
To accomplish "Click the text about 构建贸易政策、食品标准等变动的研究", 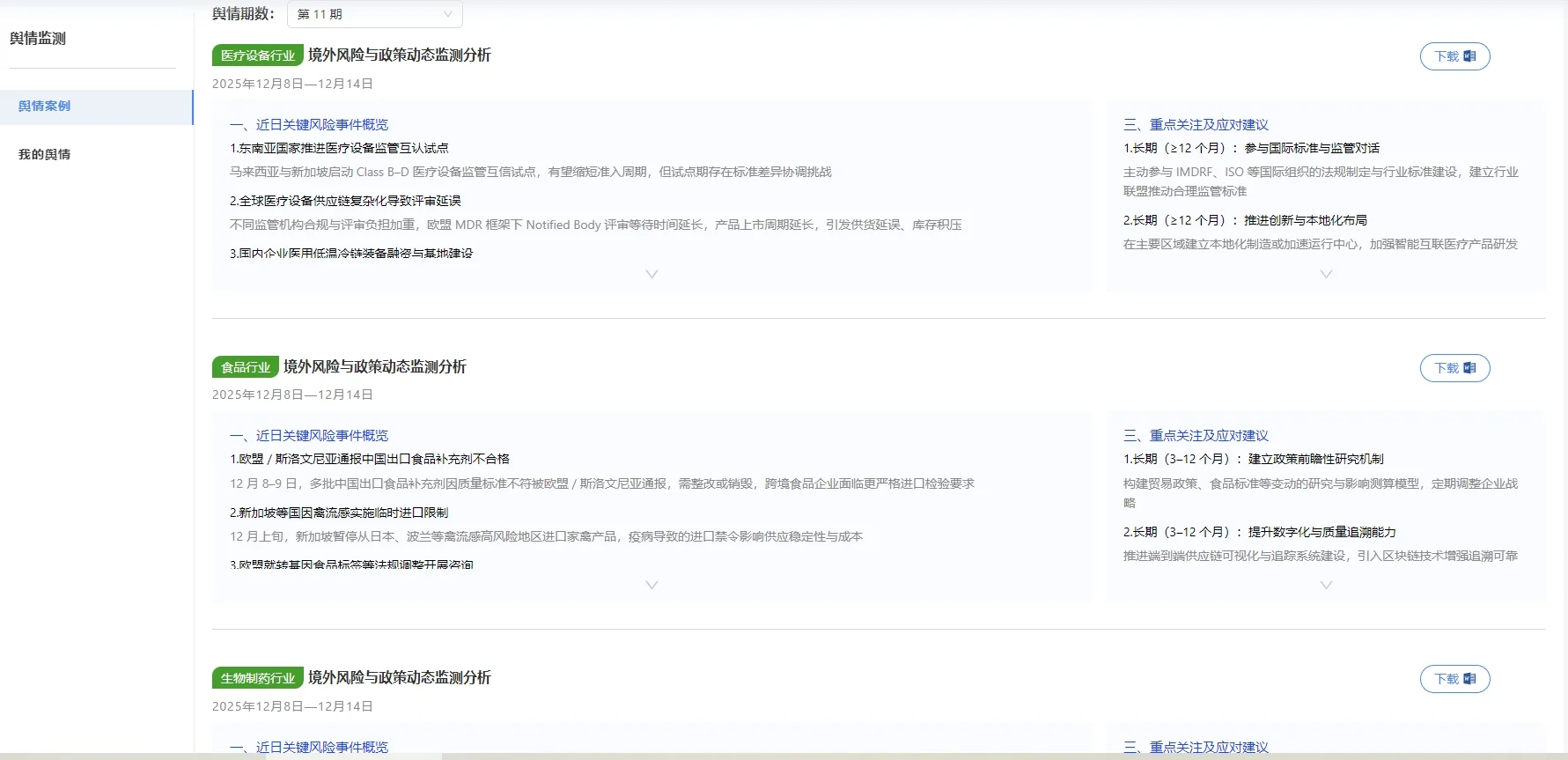I will [1321, 493].
